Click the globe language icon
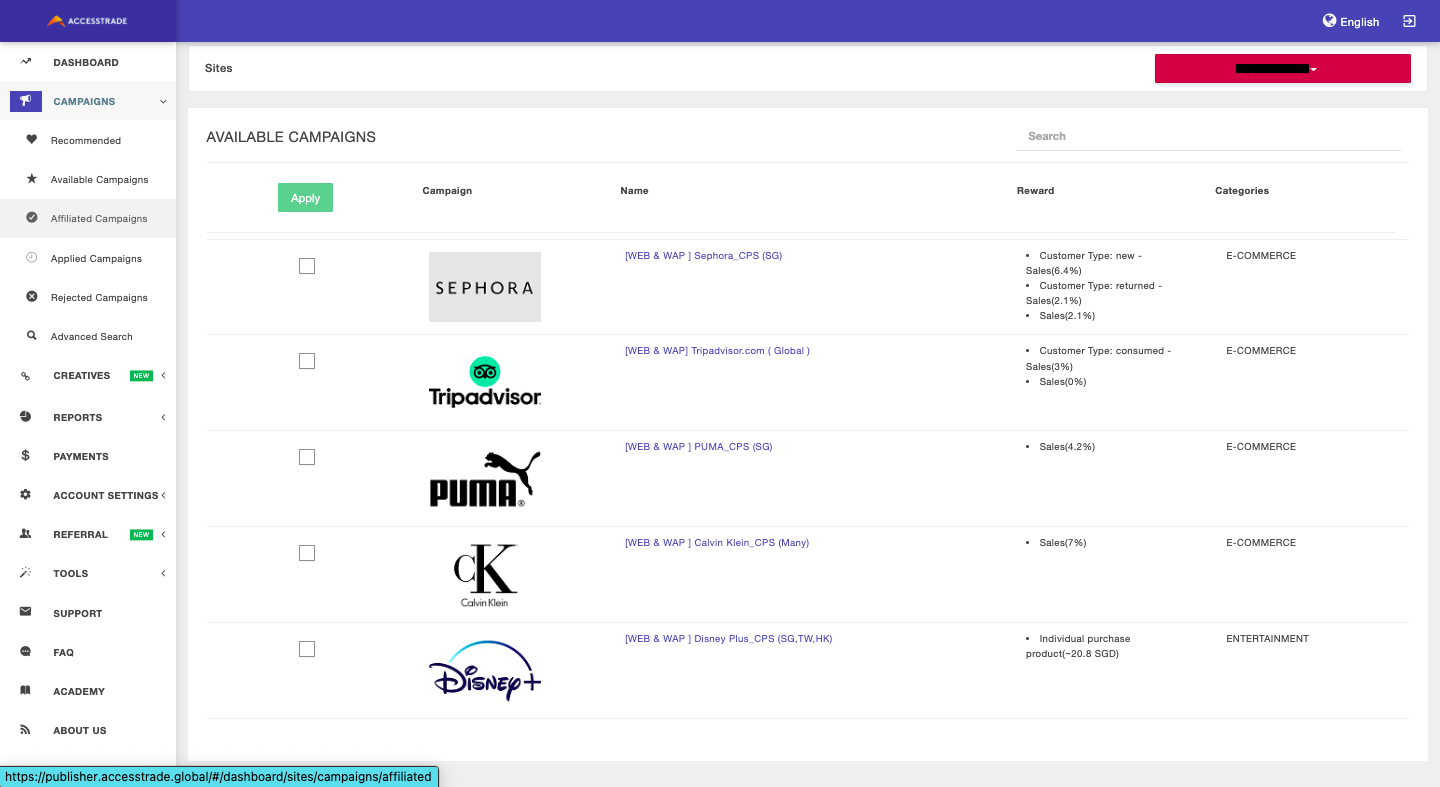 click(1329, 21)
